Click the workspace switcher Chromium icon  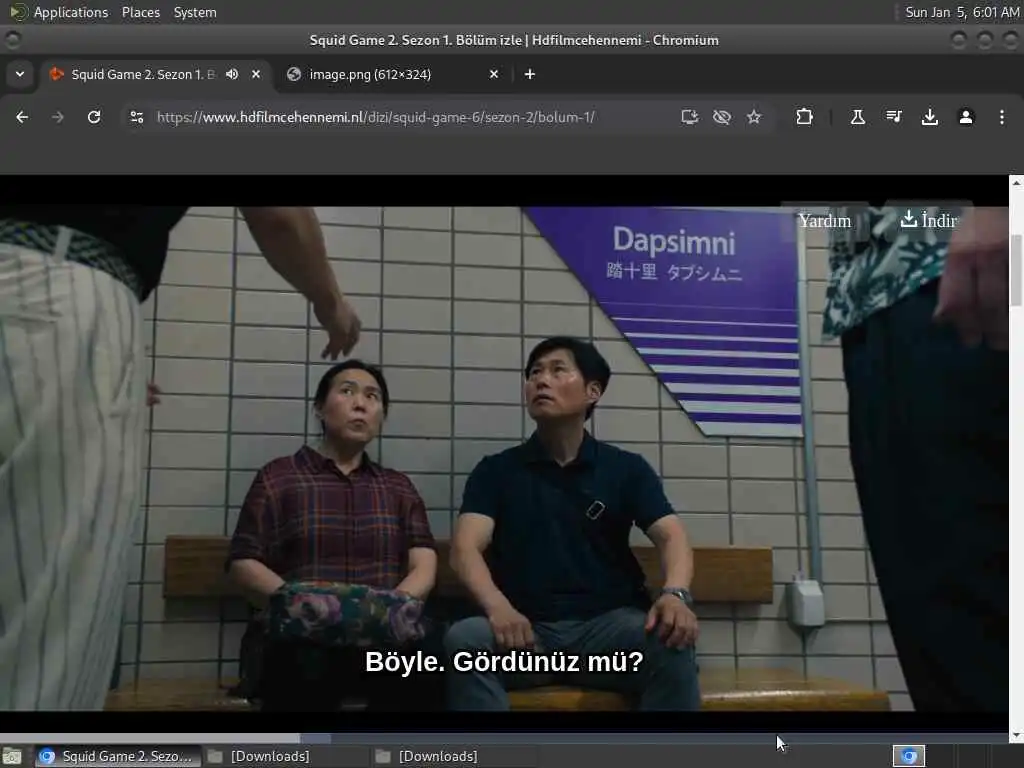pyautogui.click(x=909, y=756)
